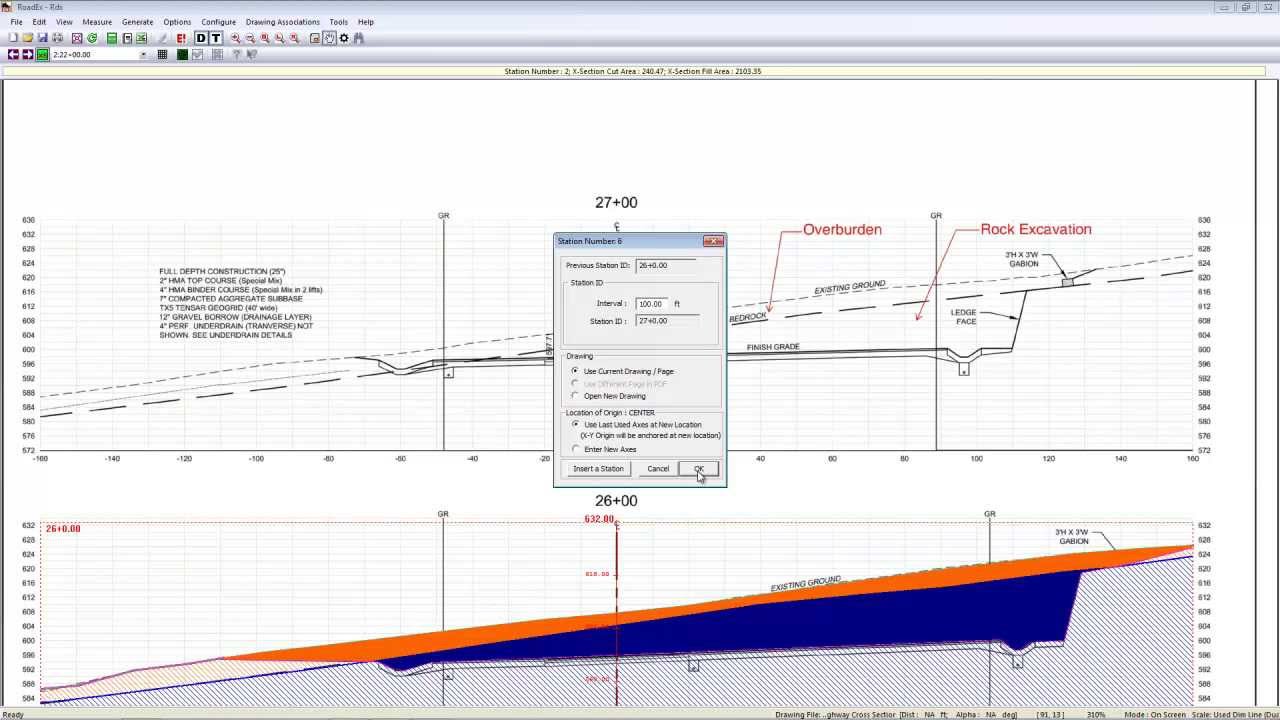
Task: Click the Overburden red label
Action: click(x=842, y=229)
